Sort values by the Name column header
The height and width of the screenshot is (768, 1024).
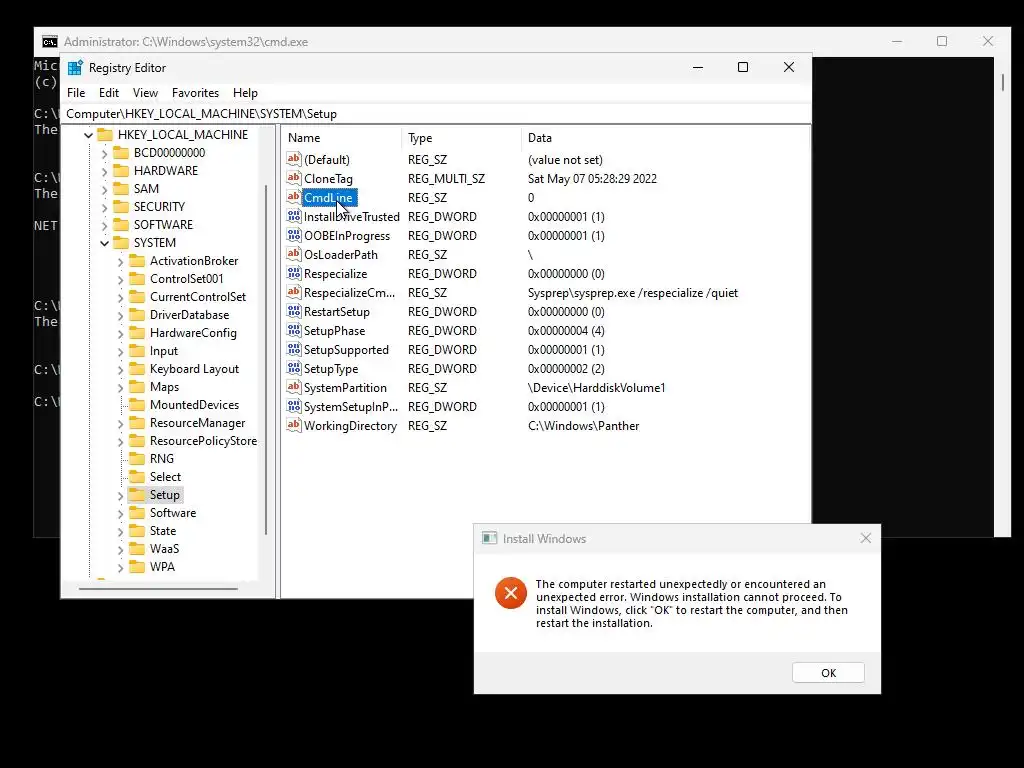pyautogui.click(x=342, y=138)
